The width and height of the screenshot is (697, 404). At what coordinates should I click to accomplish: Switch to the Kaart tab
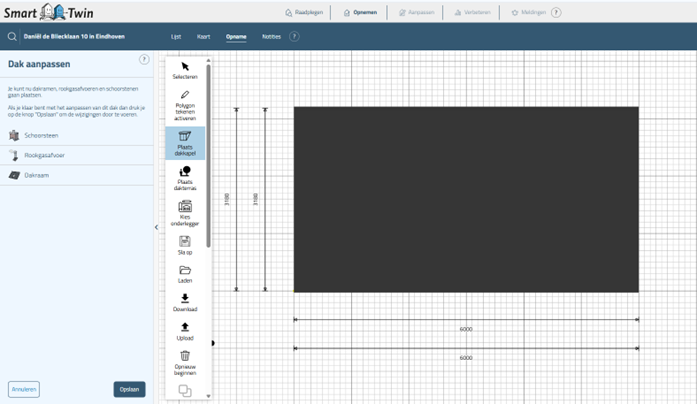coord(203,37)
